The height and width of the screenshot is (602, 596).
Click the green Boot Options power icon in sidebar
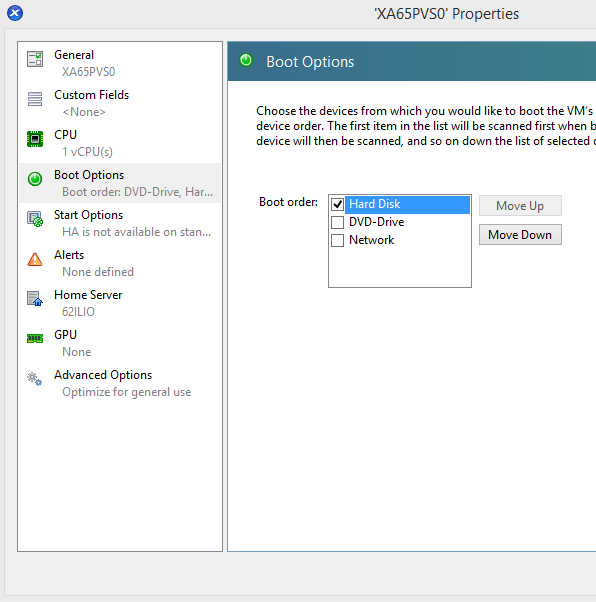click(x=35, y=179)
